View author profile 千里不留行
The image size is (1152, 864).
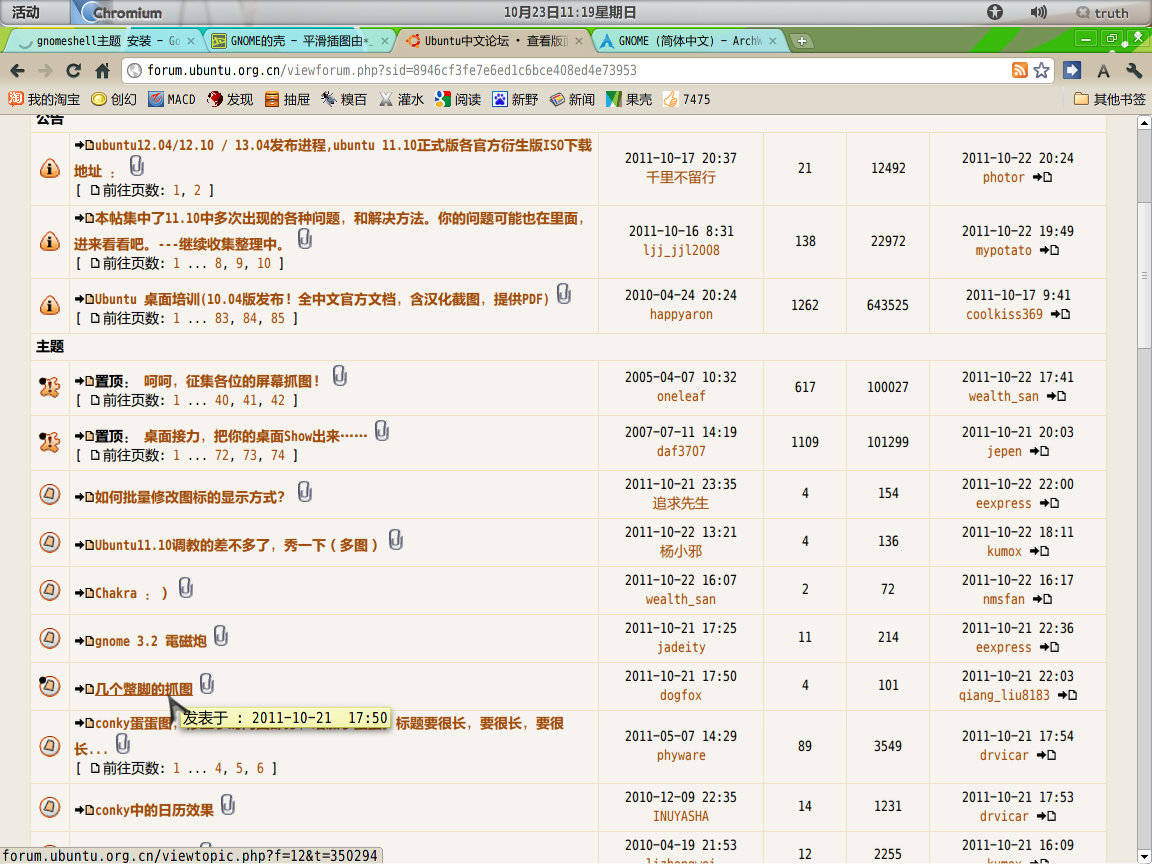(680, 177)
